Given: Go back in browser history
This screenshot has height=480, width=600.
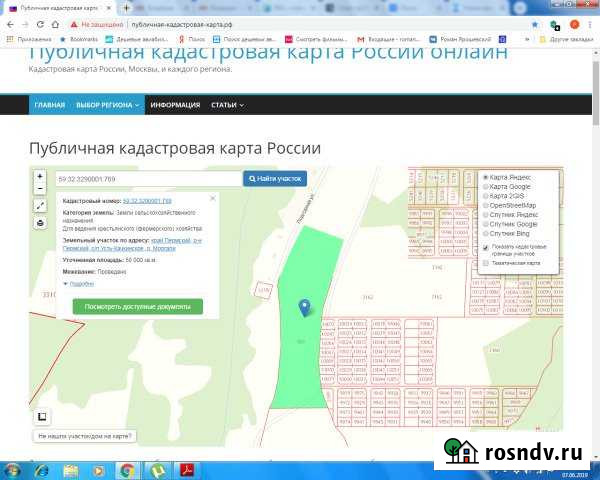Looking at the screenshot, I should tap(10, 24).
